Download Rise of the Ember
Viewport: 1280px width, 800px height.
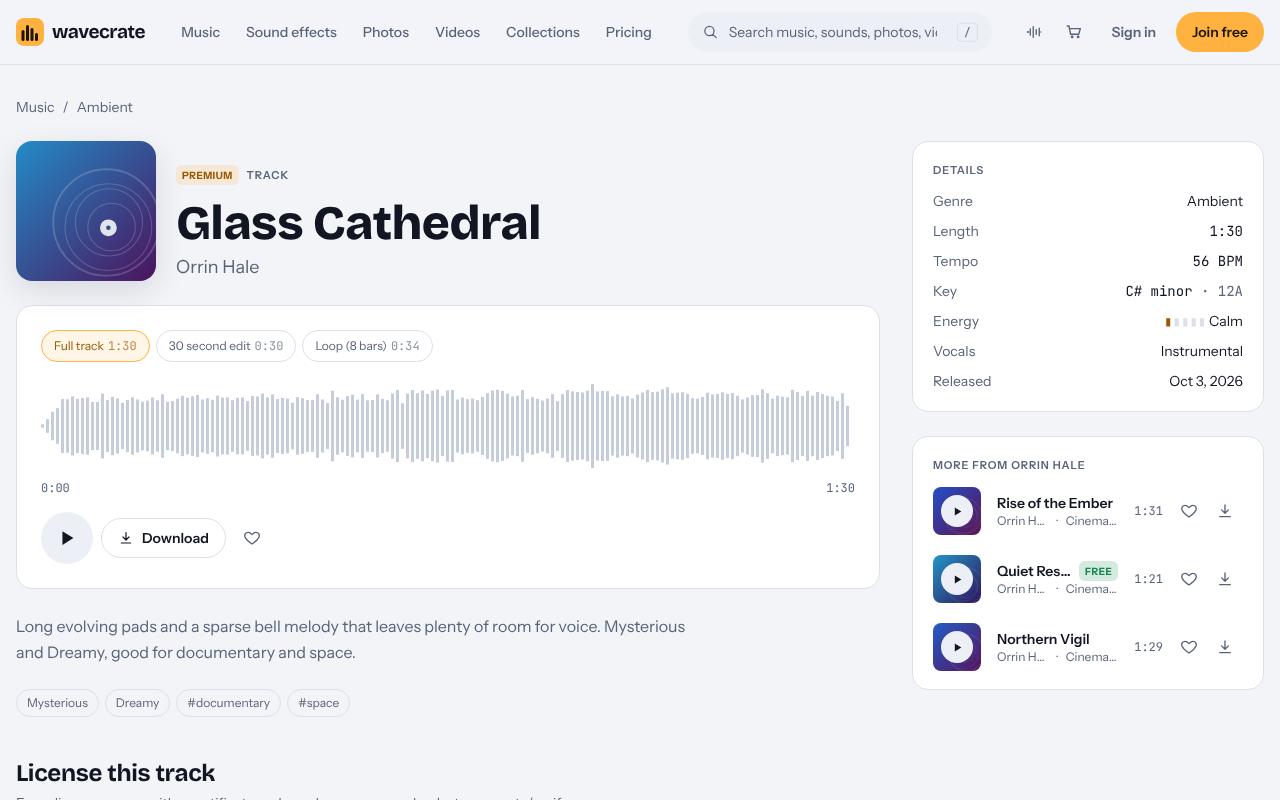pos(1225,511)
